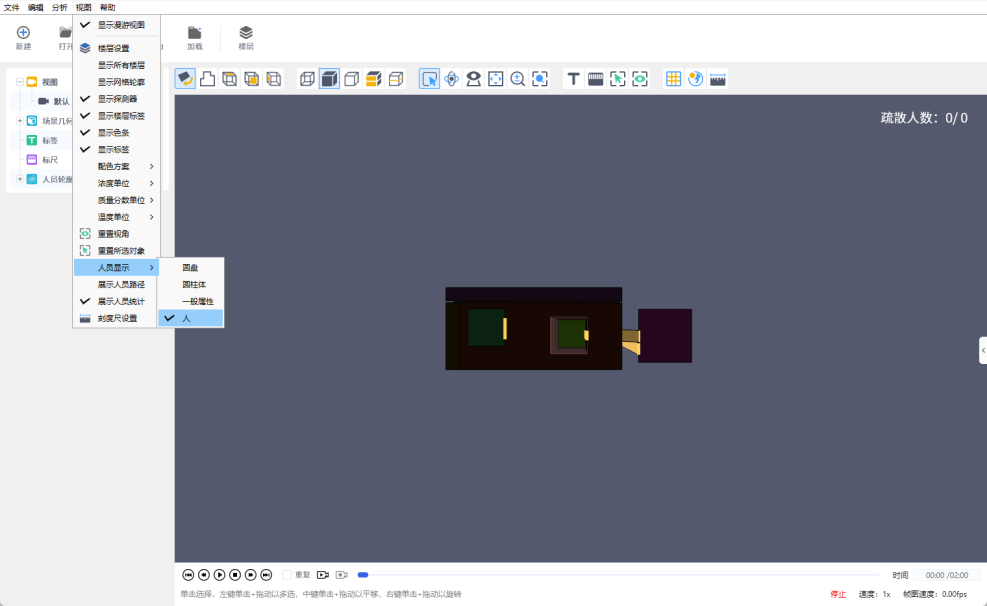Click 展示人员路径 menu entry

click(116, 284)
